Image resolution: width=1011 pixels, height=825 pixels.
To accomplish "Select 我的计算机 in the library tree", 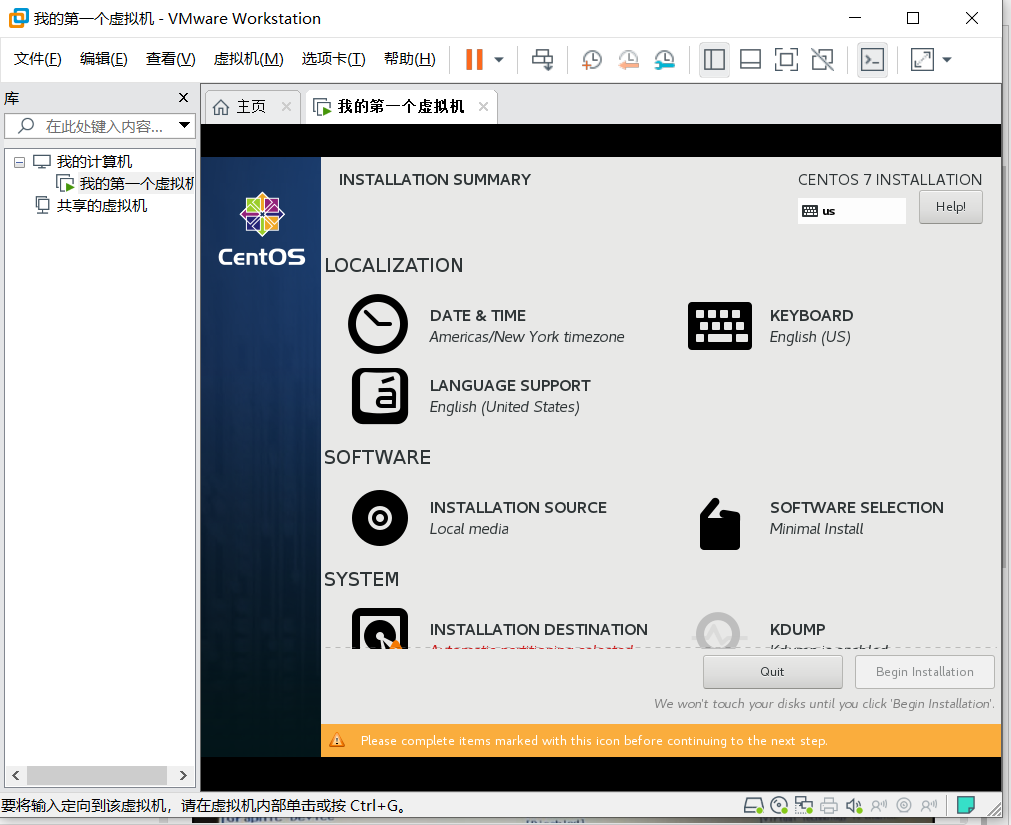I will (x=93, y=161).
